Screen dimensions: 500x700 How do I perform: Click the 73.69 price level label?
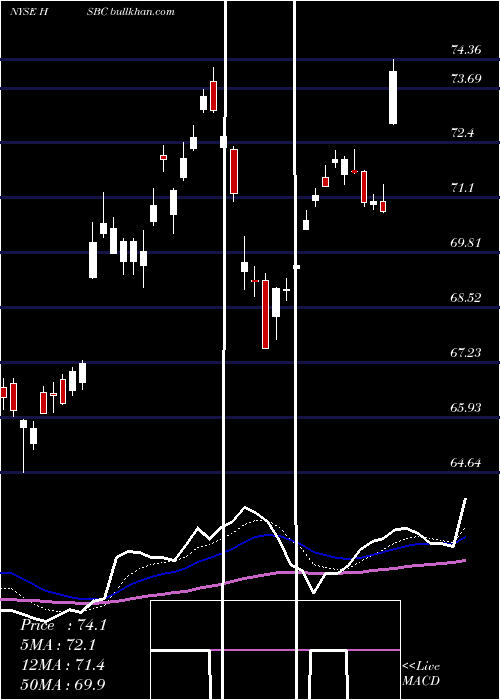466,79
